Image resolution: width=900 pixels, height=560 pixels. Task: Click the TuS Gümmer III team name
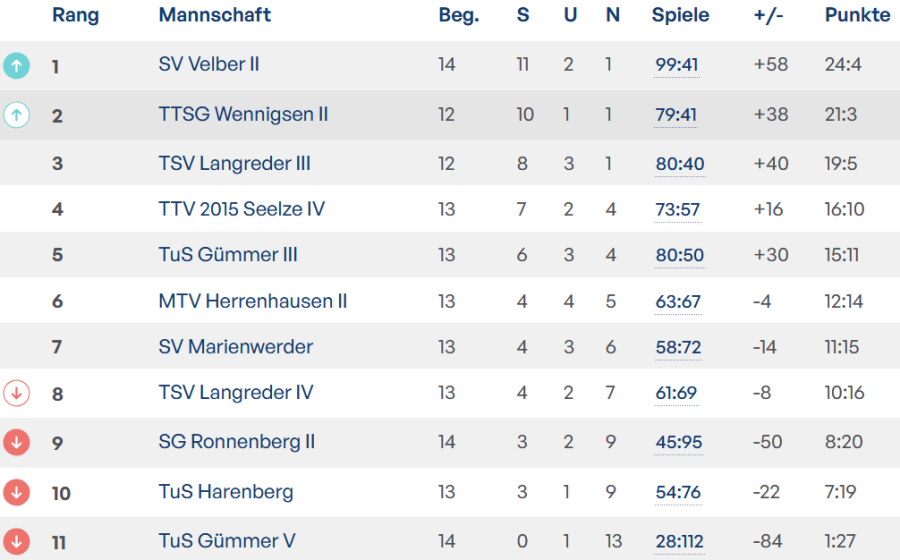(228, 255)
